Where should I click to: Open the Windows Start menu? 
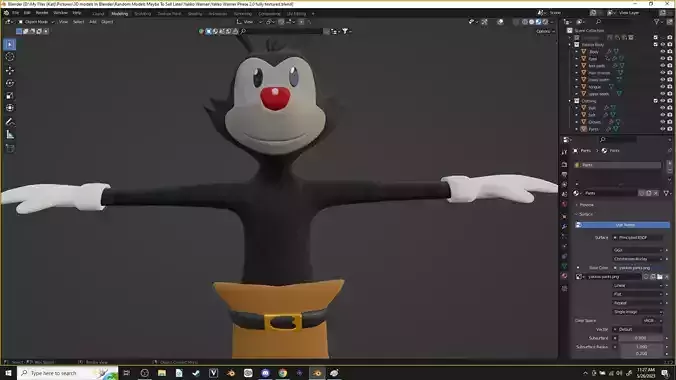8,373
